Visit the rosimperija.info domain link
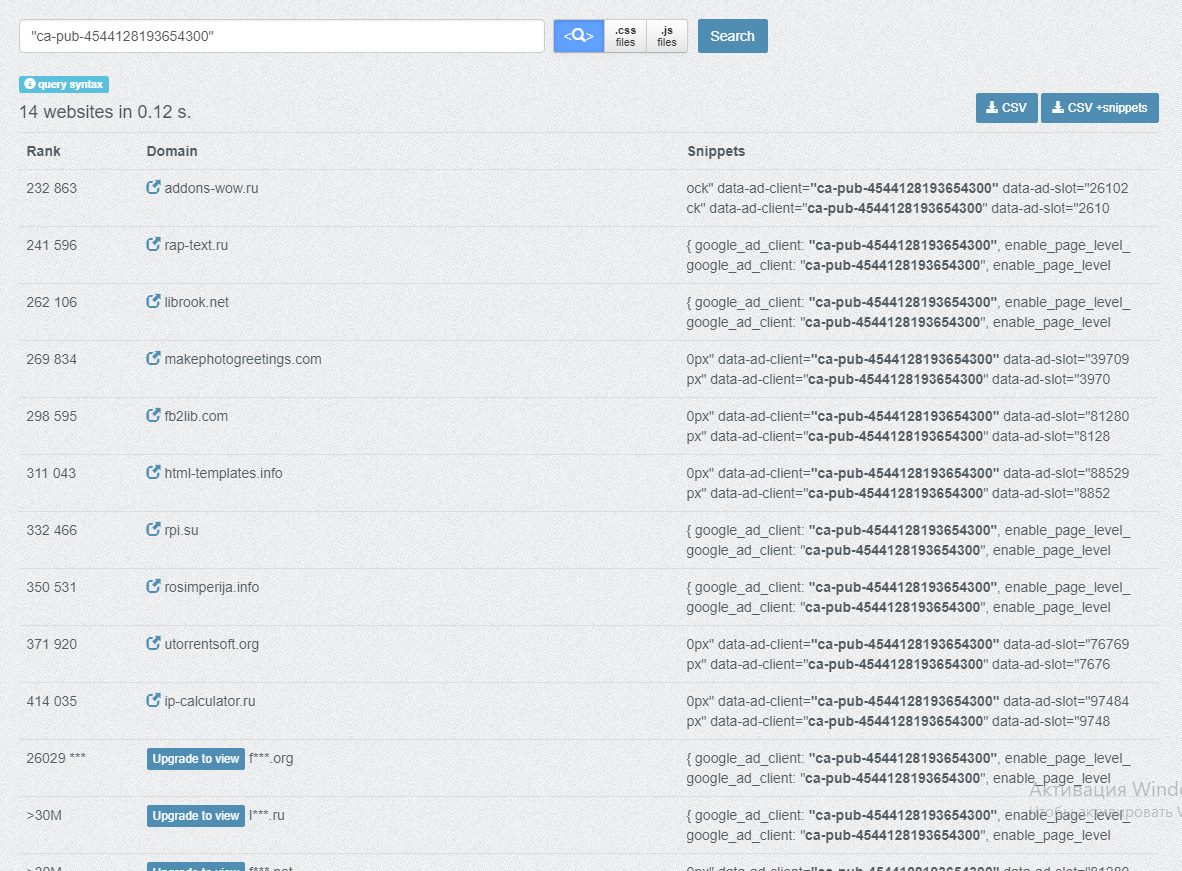1182x871 pixels. pos(211,587)
